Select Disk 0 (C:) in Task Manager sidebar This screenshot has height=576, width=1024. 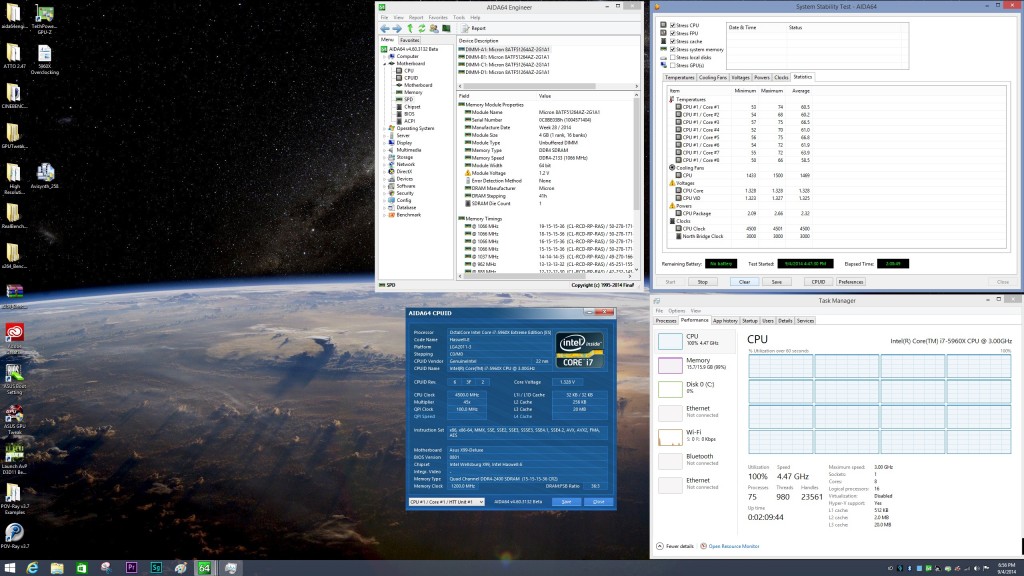coord(695,389)
